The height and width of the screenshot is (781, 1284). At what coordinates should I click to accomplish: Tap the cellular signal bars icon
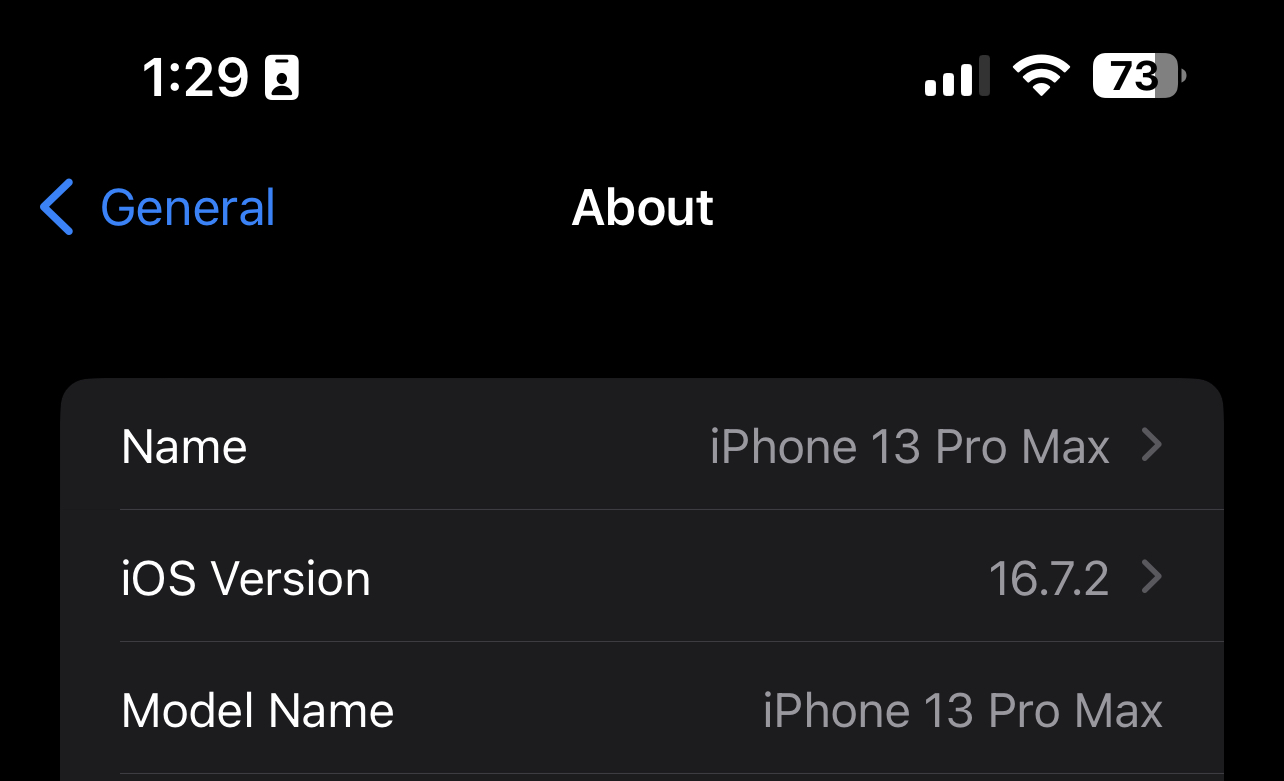click(957, 76)
